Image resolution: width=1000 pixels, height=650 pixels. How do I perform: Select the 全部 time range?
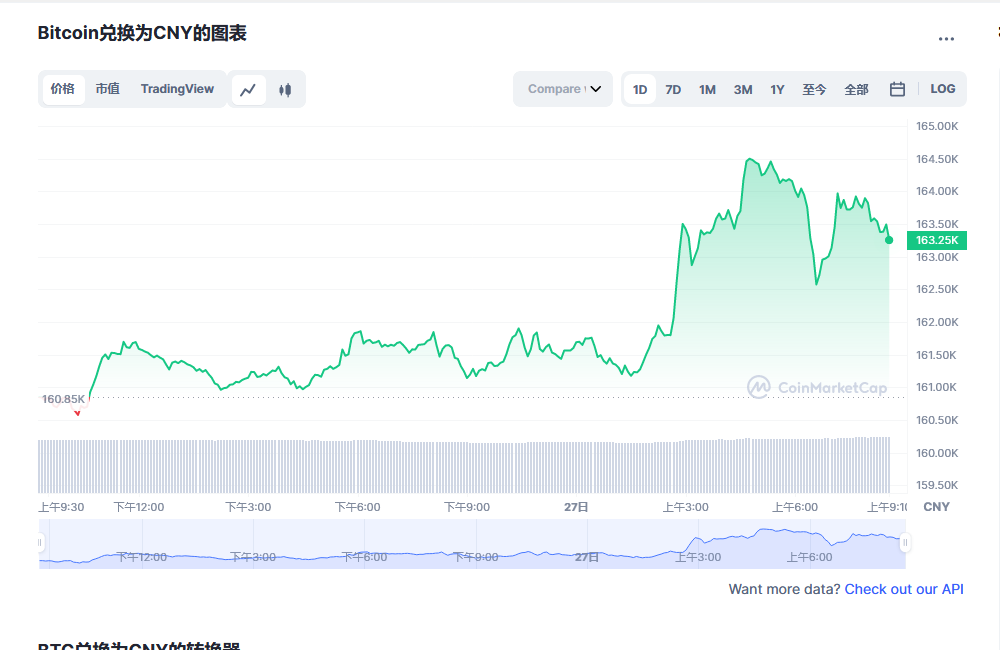(857, 89)
